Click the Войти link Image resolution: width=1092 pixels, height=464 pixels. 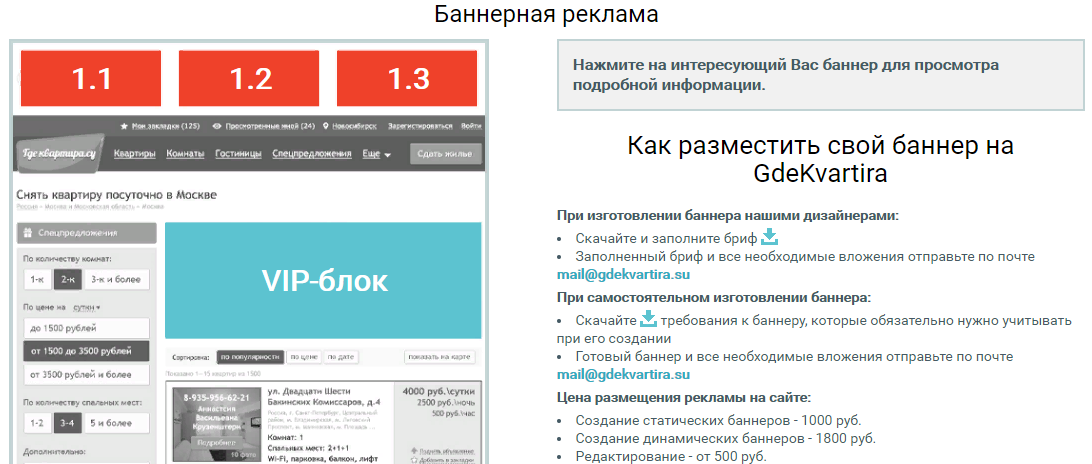pos(471,127)
